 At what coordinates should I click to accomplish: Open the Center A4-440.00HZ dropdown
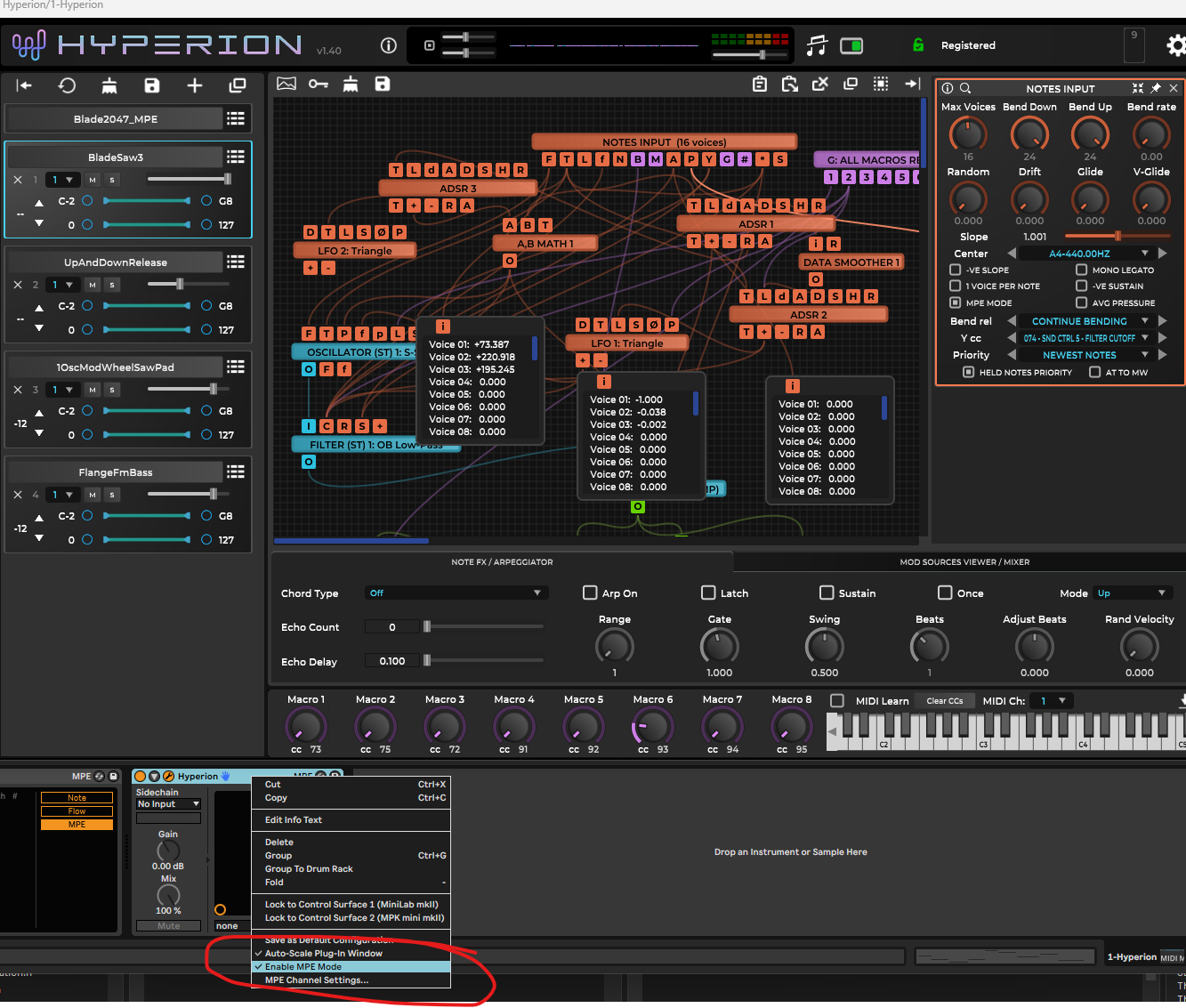tap(1087, 254)
